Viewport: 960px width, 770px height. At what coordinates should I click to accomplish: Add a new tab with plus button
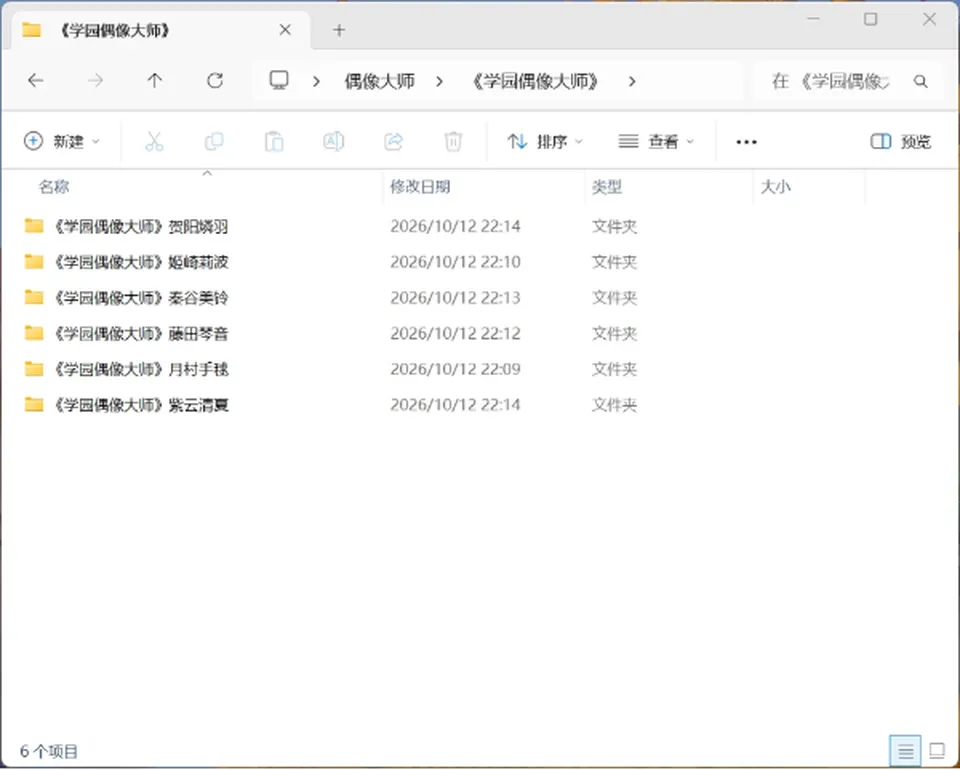coord(339,30)
